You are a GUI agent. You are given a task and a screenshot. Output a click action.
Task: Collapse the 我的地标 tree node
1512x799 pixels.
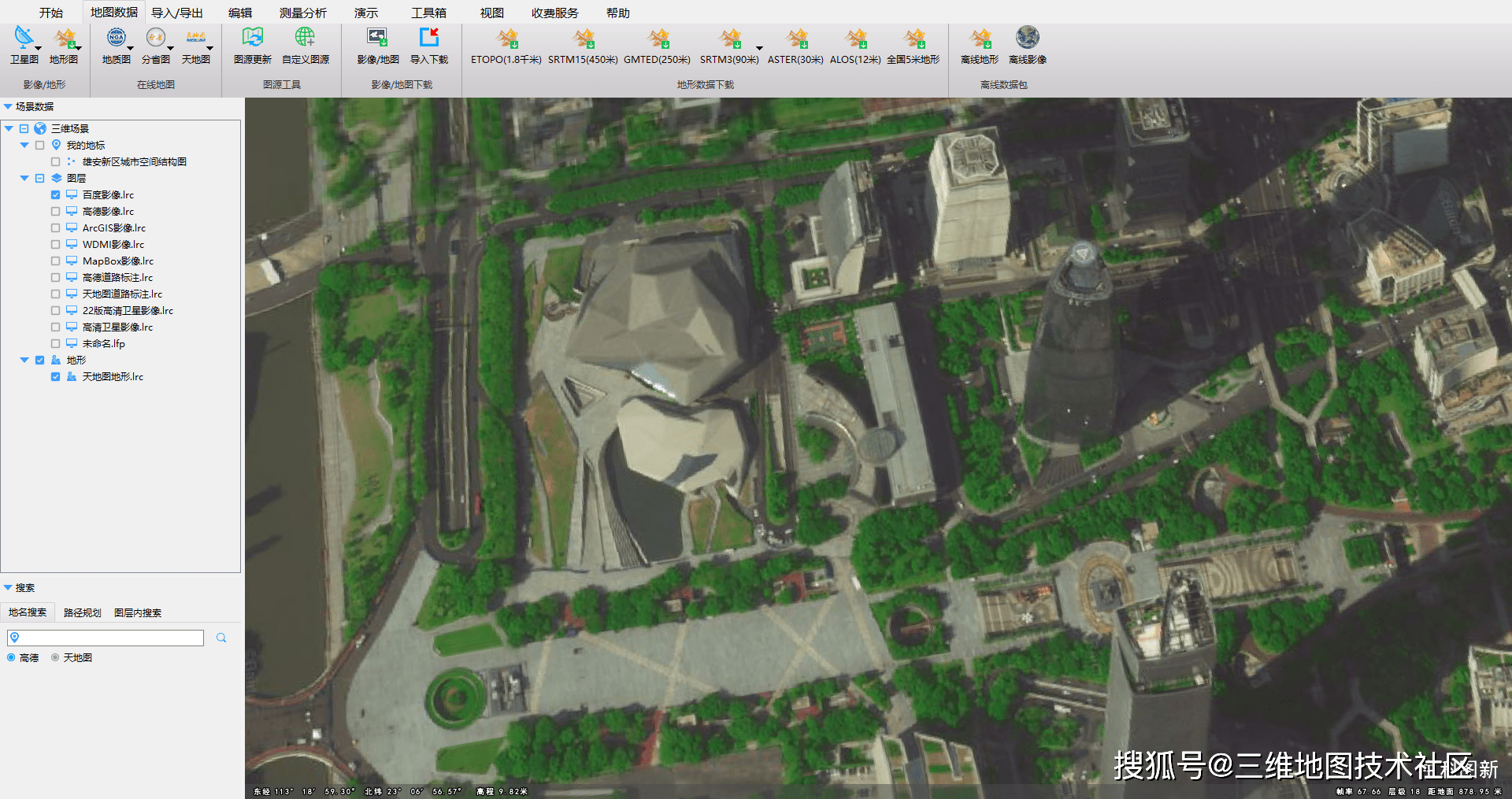coord(24,145)
